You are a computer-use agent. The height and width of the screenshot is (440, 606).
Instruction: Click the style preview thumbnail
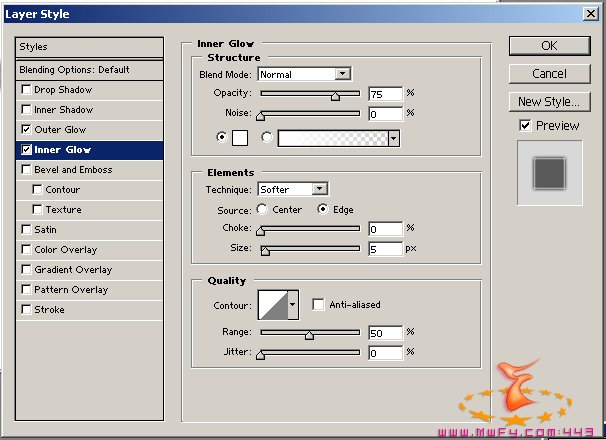550,173
